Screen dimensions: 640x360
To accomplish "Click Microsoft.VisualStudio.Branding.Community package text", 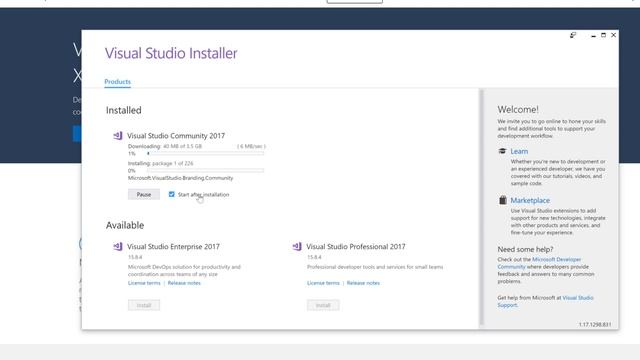I will pyautogui.click(x=180, y=178).
